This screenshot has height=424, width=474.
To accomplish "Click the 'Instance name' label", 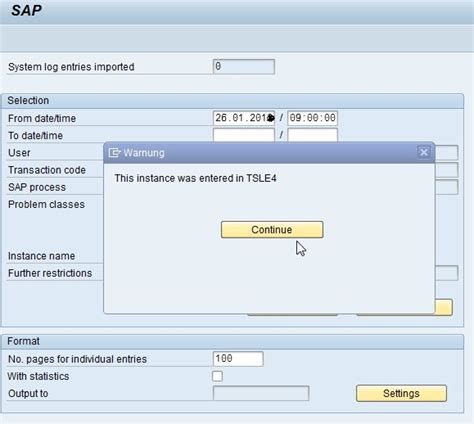I will coord(42,256).
